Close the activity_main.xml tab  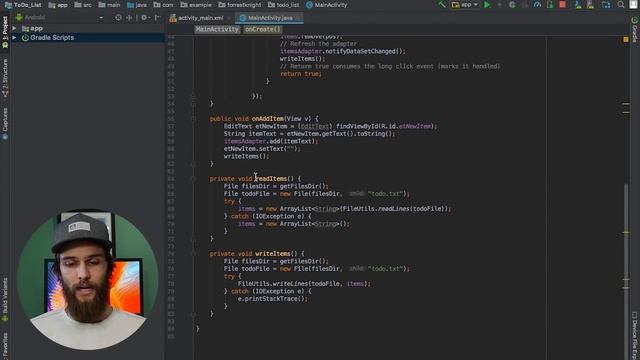coord(229,18)
